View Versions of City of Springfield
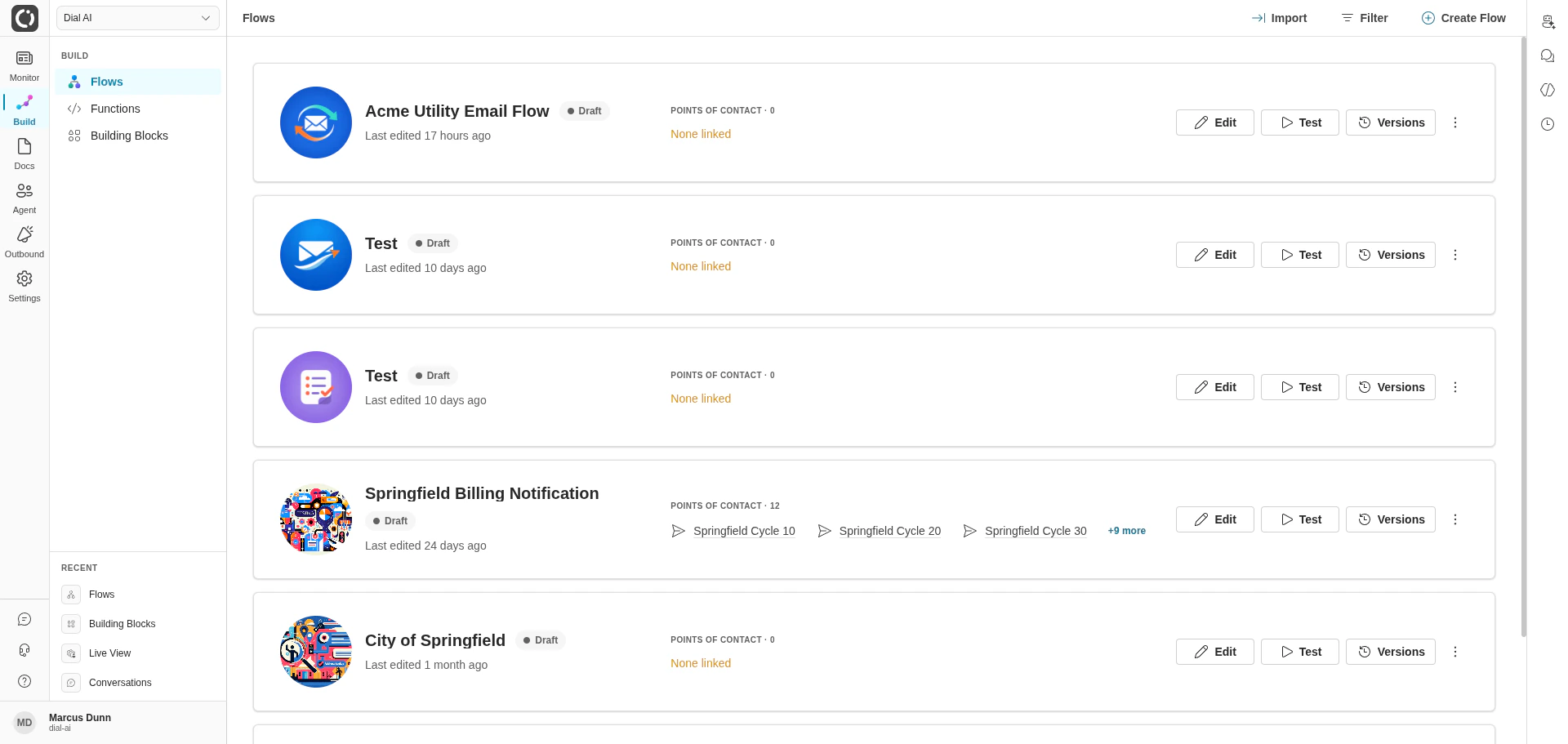Screen dimensions: 1568x744 pos(1391,652)
